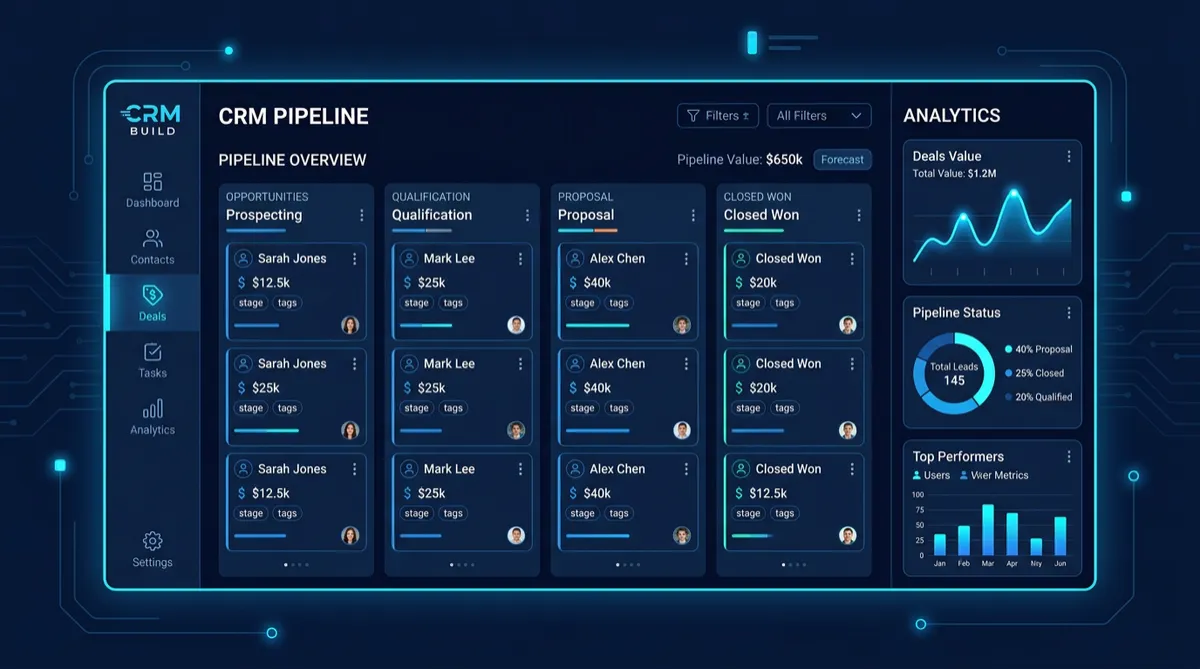
Task: Click the "20% Qualified" legend entry
Action: pyautogui.click(x=1038, y=397)
